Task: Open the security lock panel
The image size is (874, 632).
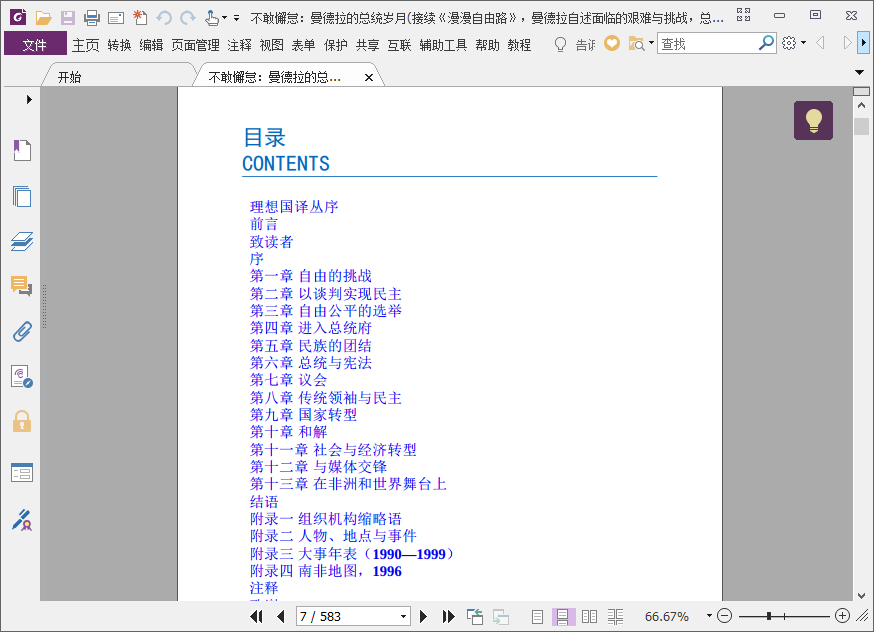Action: [22, 422]
